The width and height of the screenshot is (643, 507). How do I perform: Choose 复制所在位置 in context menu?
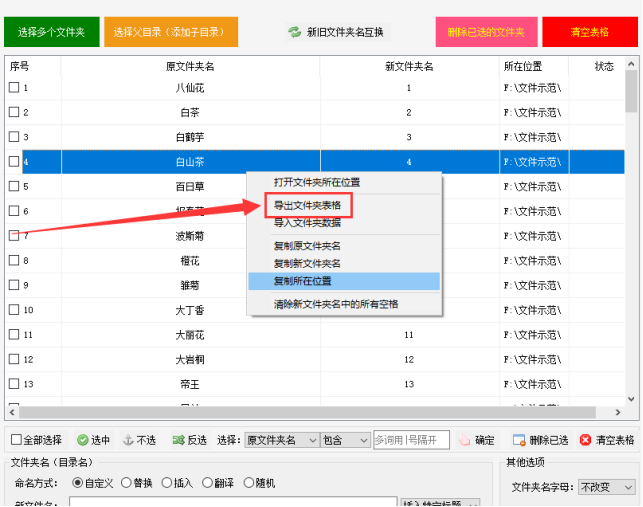pyautogui.click(x=344, y=281)
